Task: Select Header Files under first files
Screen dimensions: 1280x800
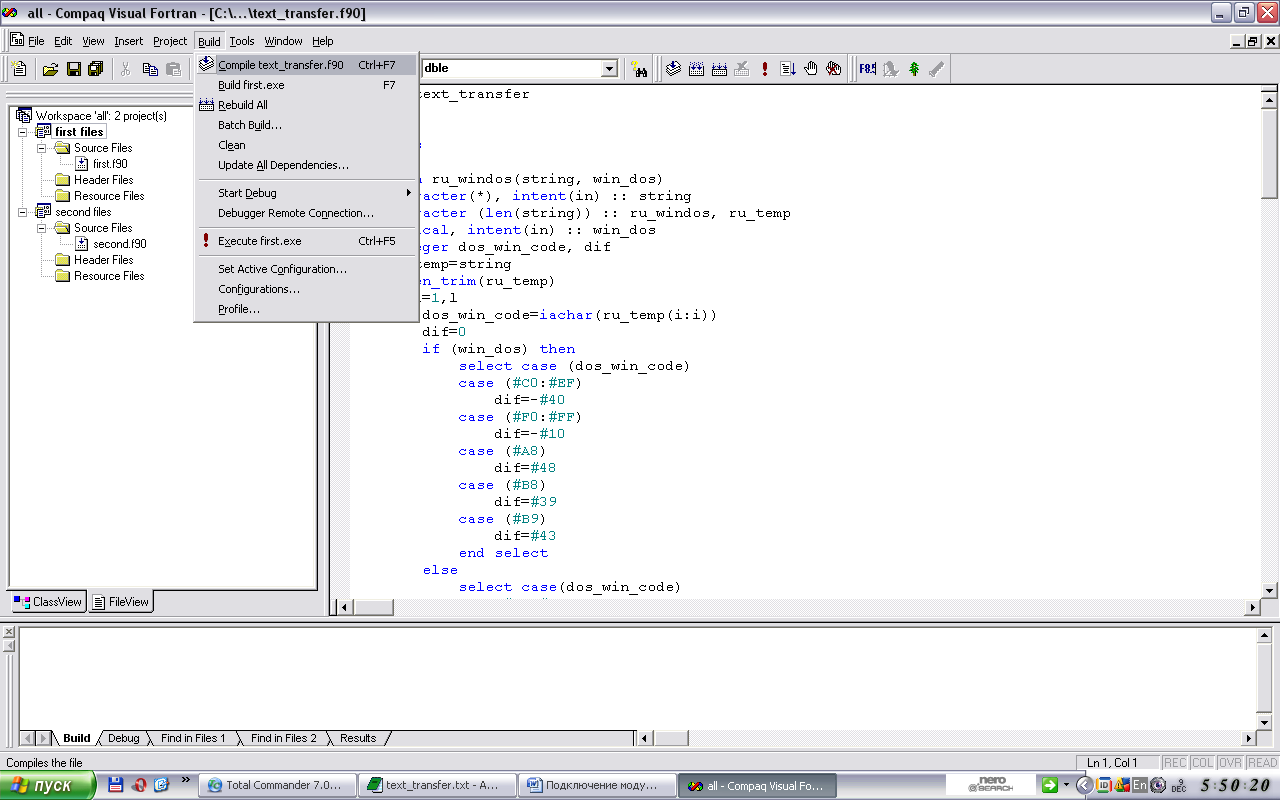Action: (103, 180)
